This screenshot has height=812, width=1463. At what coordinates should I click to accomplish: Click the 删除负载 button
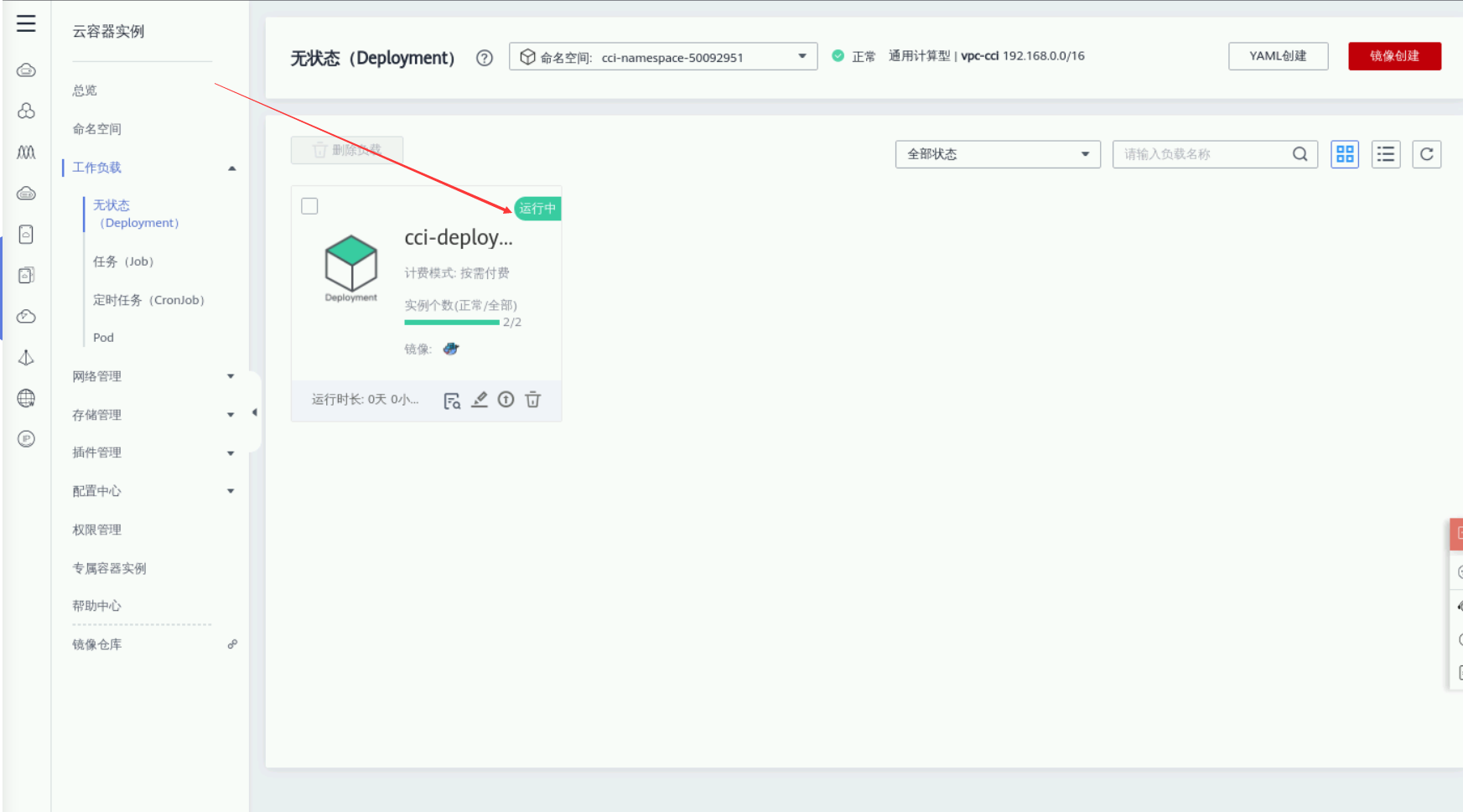pyautogui.click(x=347, y=150)
